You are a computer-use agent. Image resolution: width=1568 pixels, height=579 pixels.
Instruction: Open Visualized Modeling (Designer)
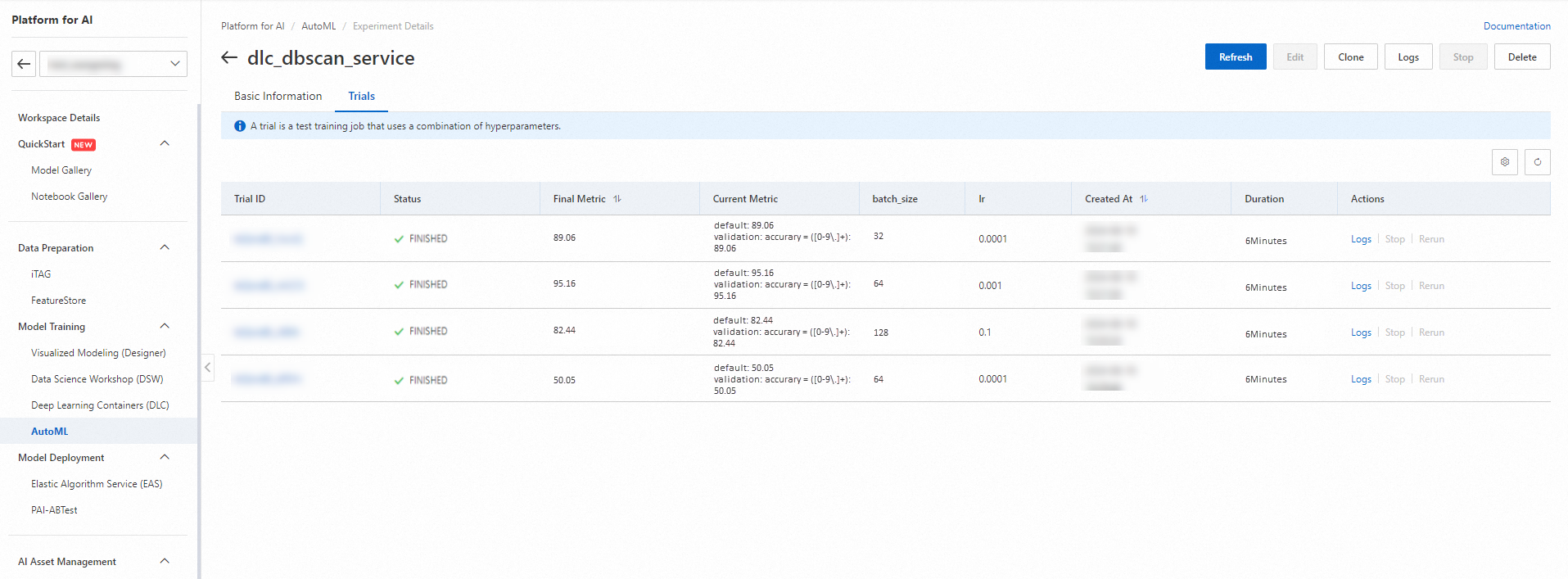pyautogui.click(x=98, y=353)
